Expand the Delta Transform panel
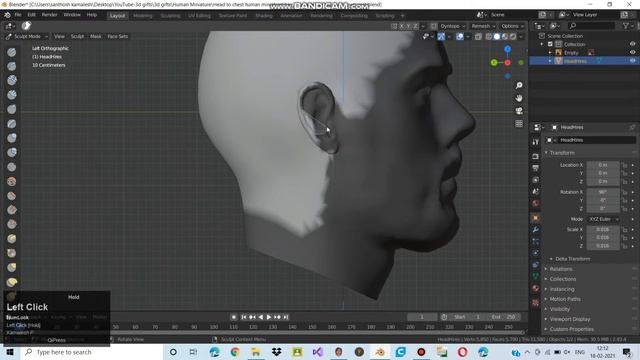 point(572,259)
